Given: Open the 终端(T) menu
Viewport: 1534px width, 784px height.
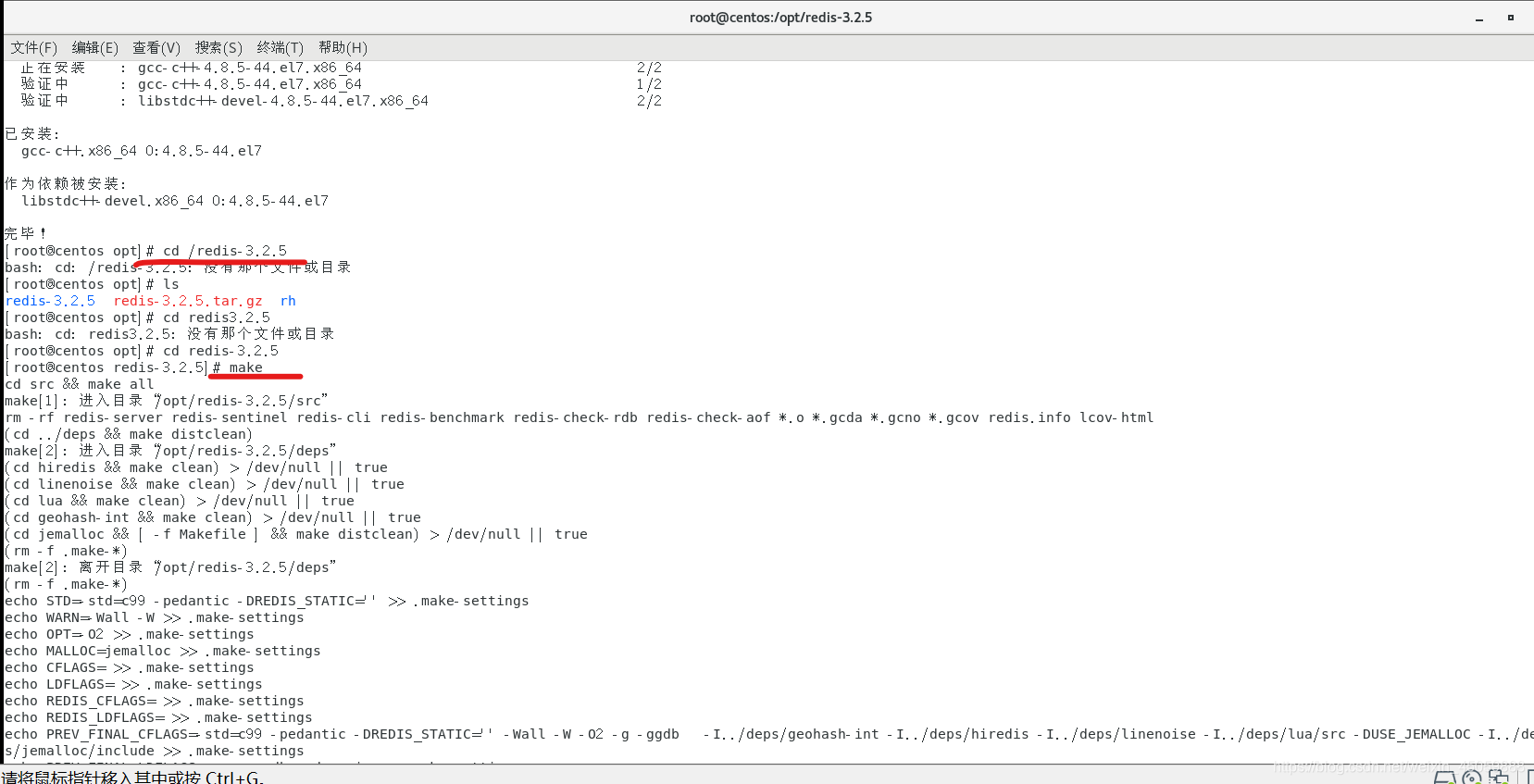Looking at the screenshot, I should [x=281, y=47].
